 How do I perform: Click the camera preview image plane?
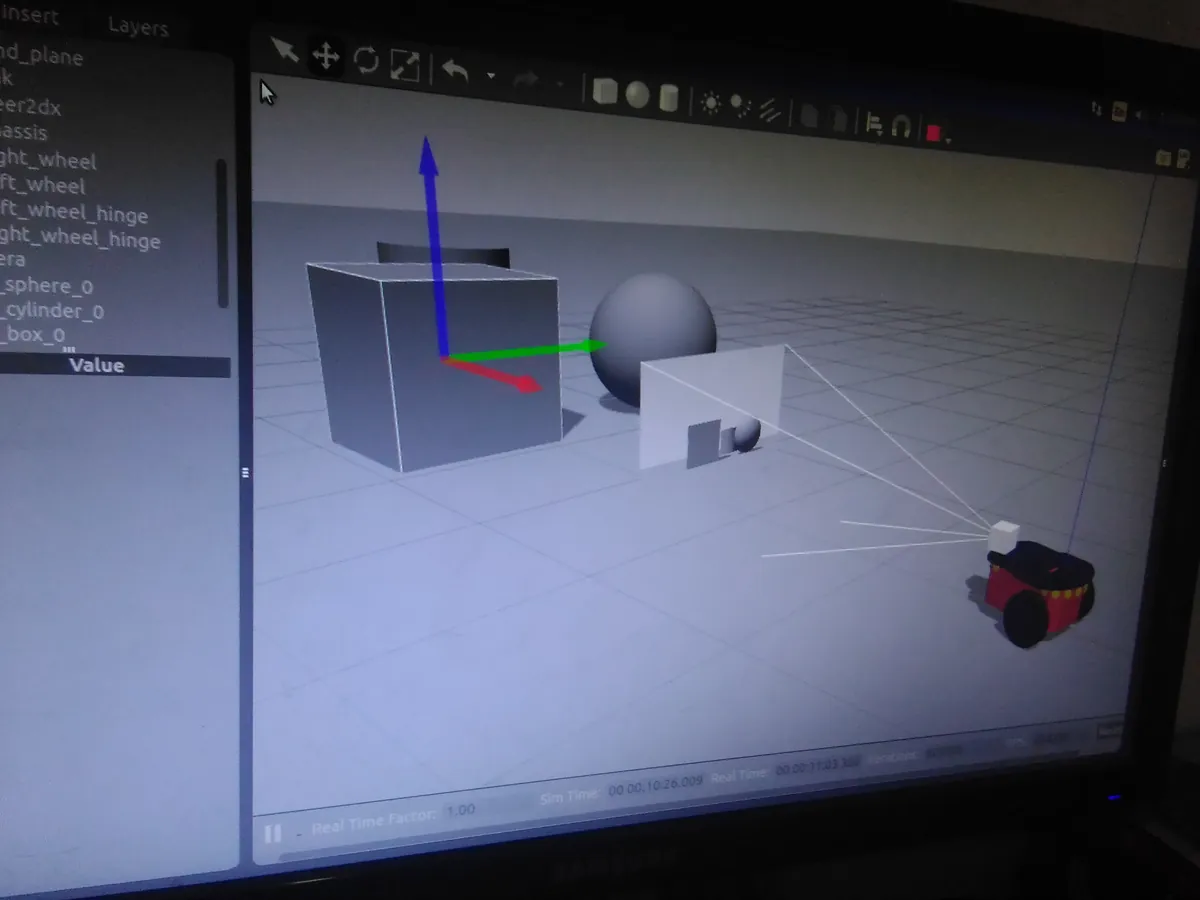tap(712, 406)
